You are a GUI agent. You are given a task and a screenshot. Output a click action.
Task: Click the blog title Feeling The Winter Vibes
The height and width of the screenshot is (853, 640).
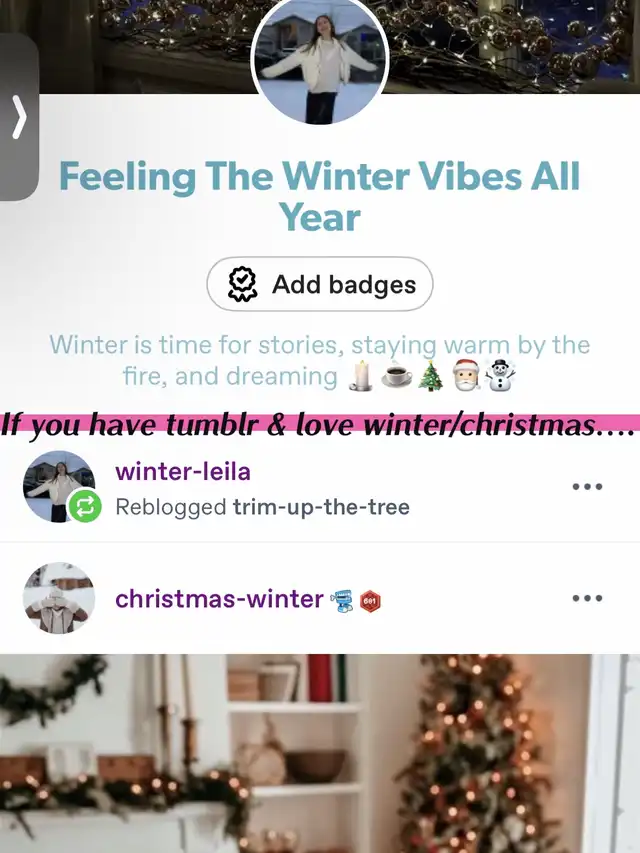click(319, 196)
